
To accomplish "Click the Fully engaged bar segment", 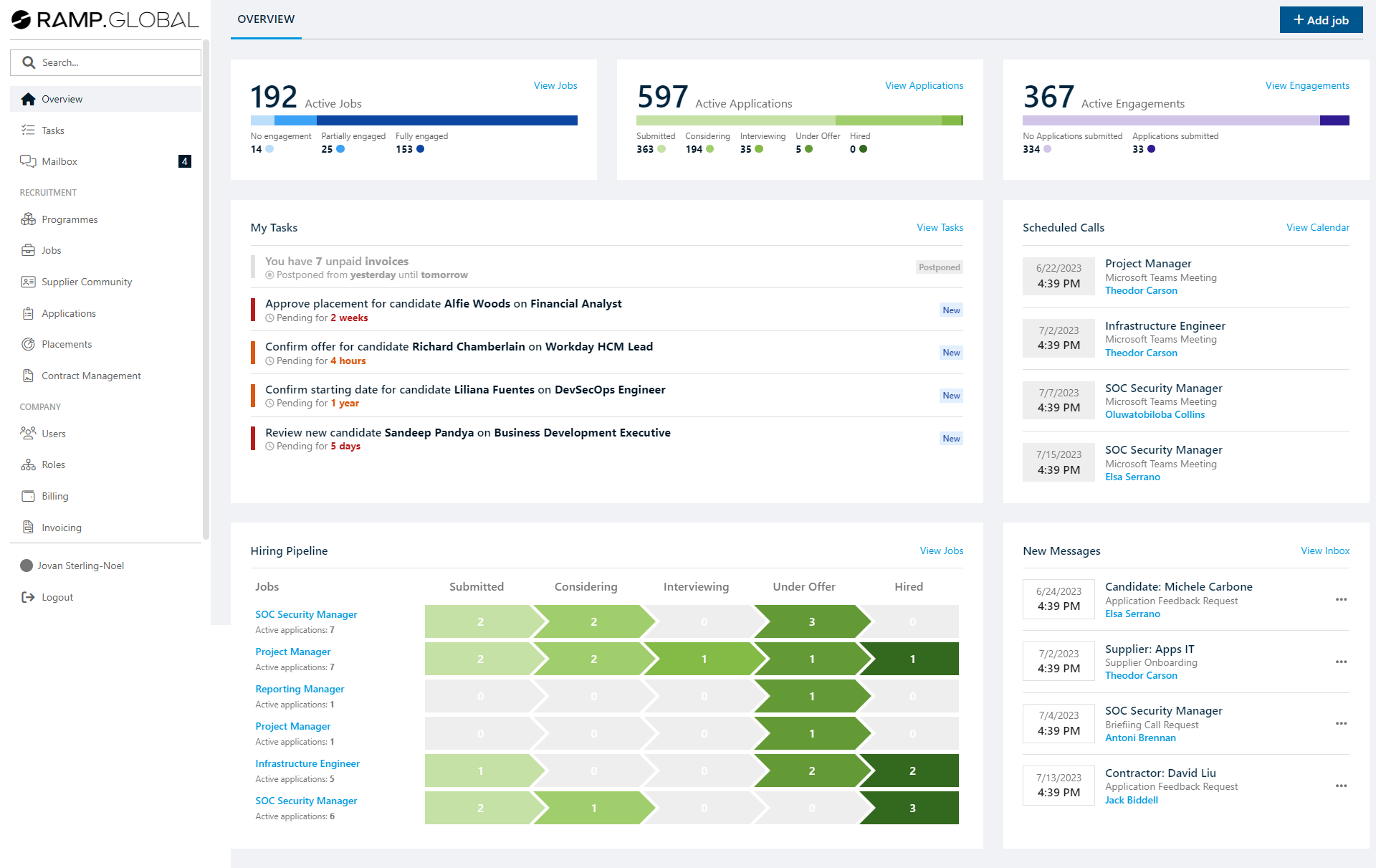I will (446, 120).
